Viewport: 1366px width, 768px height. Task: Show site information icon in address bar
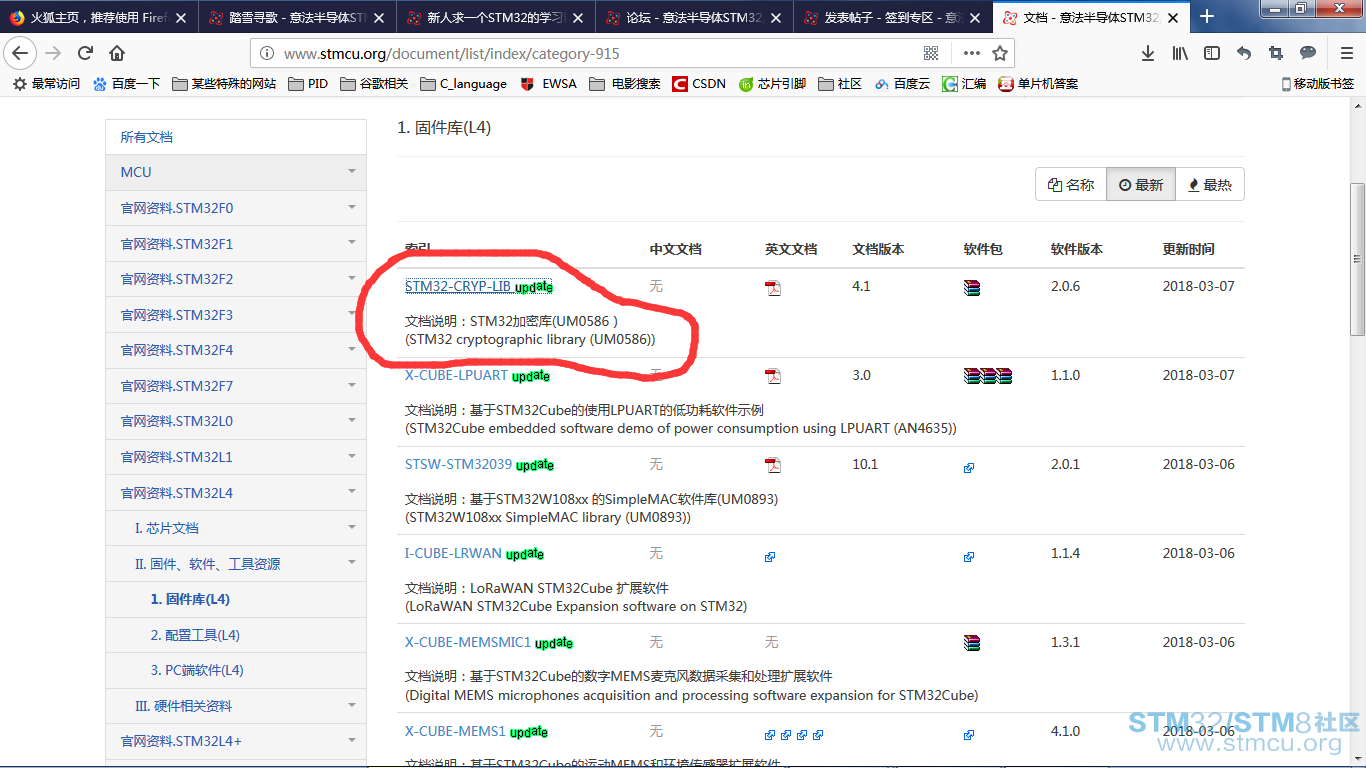[x=266, y=53]
